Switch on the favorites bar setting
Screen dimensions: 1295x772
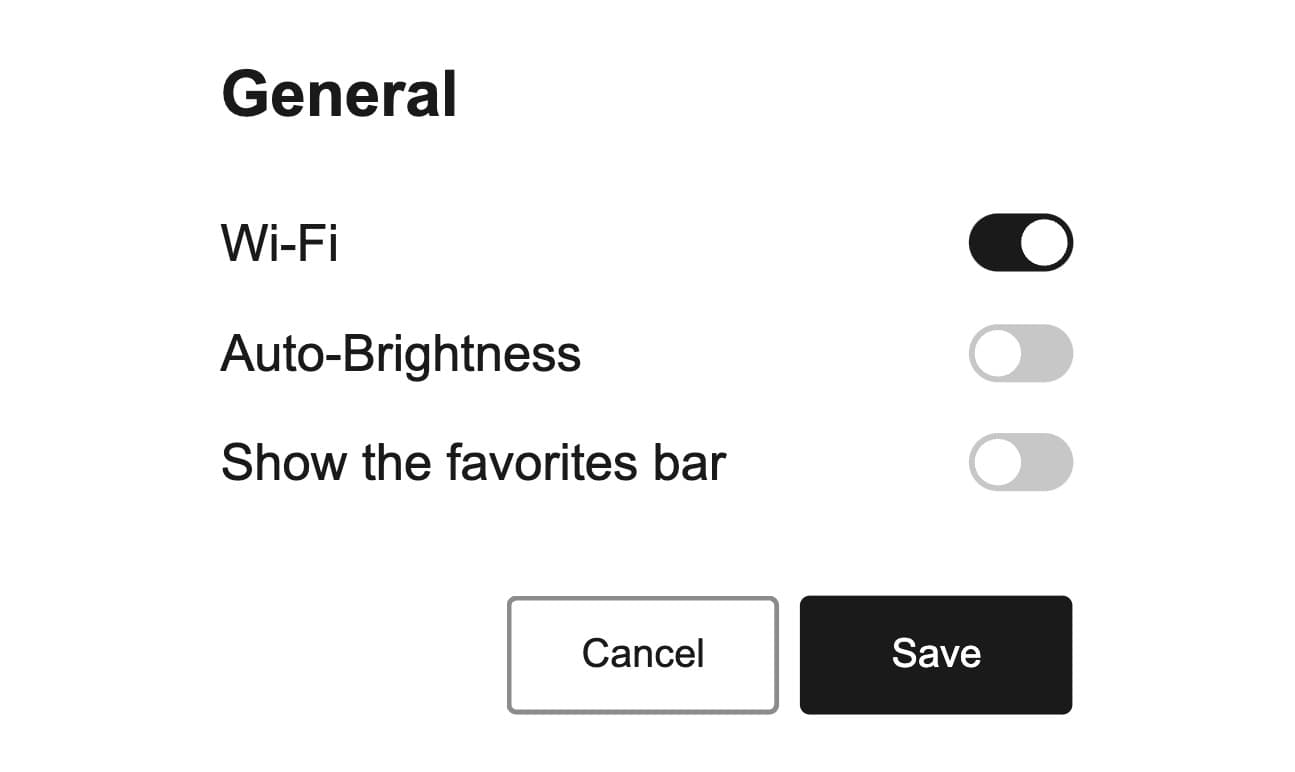(1020, 462)
